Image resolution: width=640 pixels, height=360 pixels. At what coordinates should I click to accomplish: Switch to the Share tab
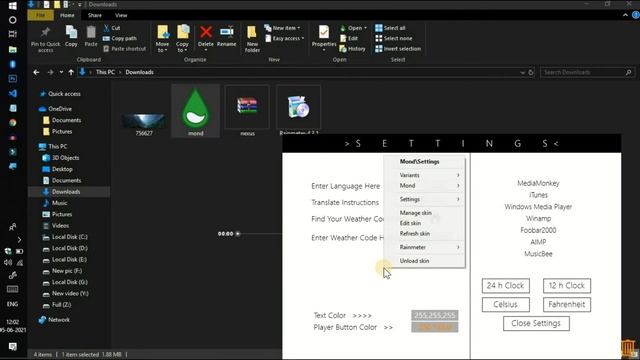(x=95, y=15)
